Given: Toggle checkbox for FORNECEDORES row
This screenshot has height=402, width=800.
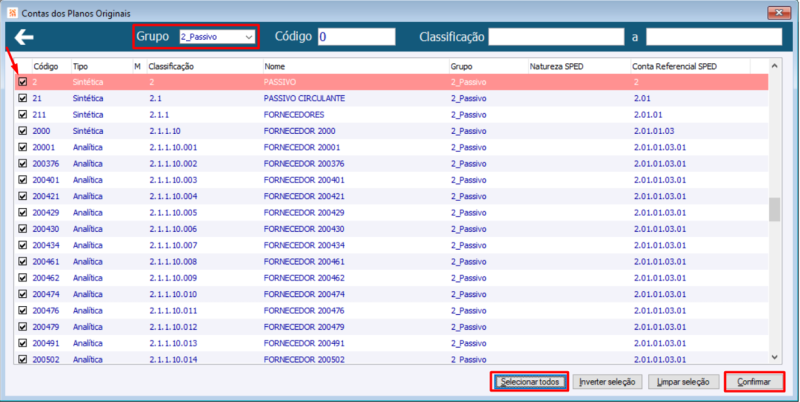Looking at the screenshot, I should [x=22, y=114].
